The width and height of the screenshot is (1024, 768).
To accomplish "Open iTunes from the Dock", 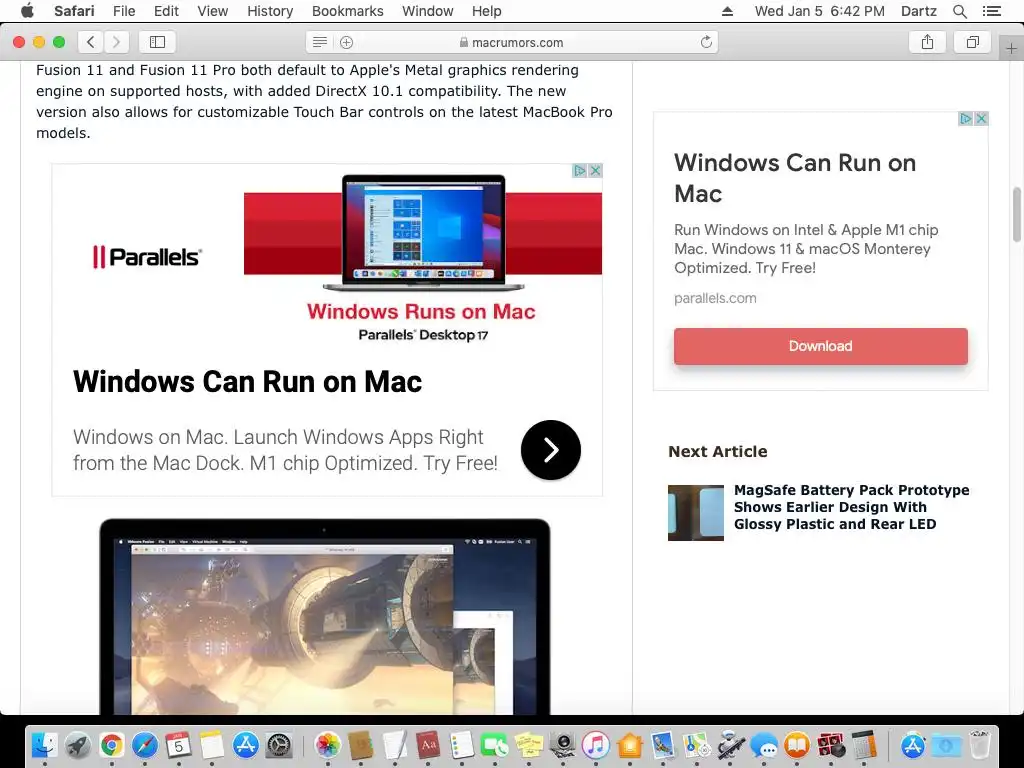I will pos(596,745).
